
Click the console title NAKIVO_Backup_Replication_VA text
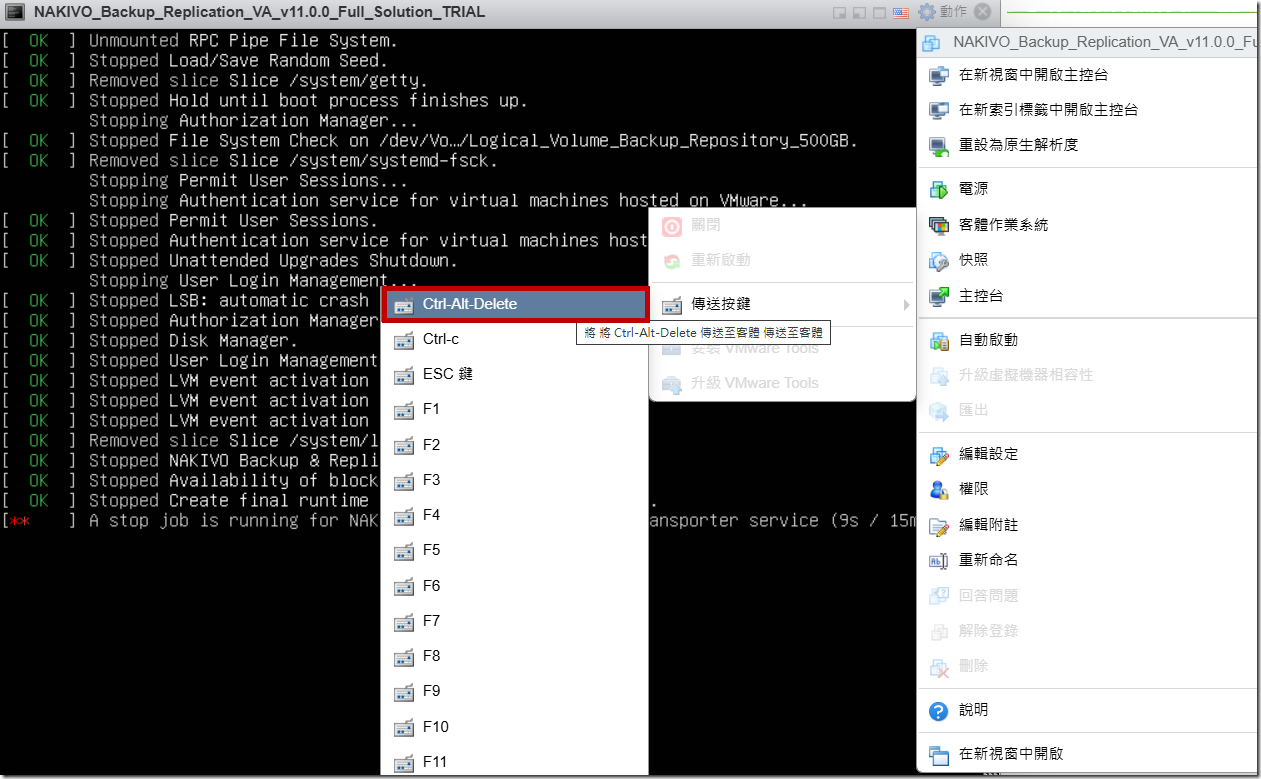[260, 12]
